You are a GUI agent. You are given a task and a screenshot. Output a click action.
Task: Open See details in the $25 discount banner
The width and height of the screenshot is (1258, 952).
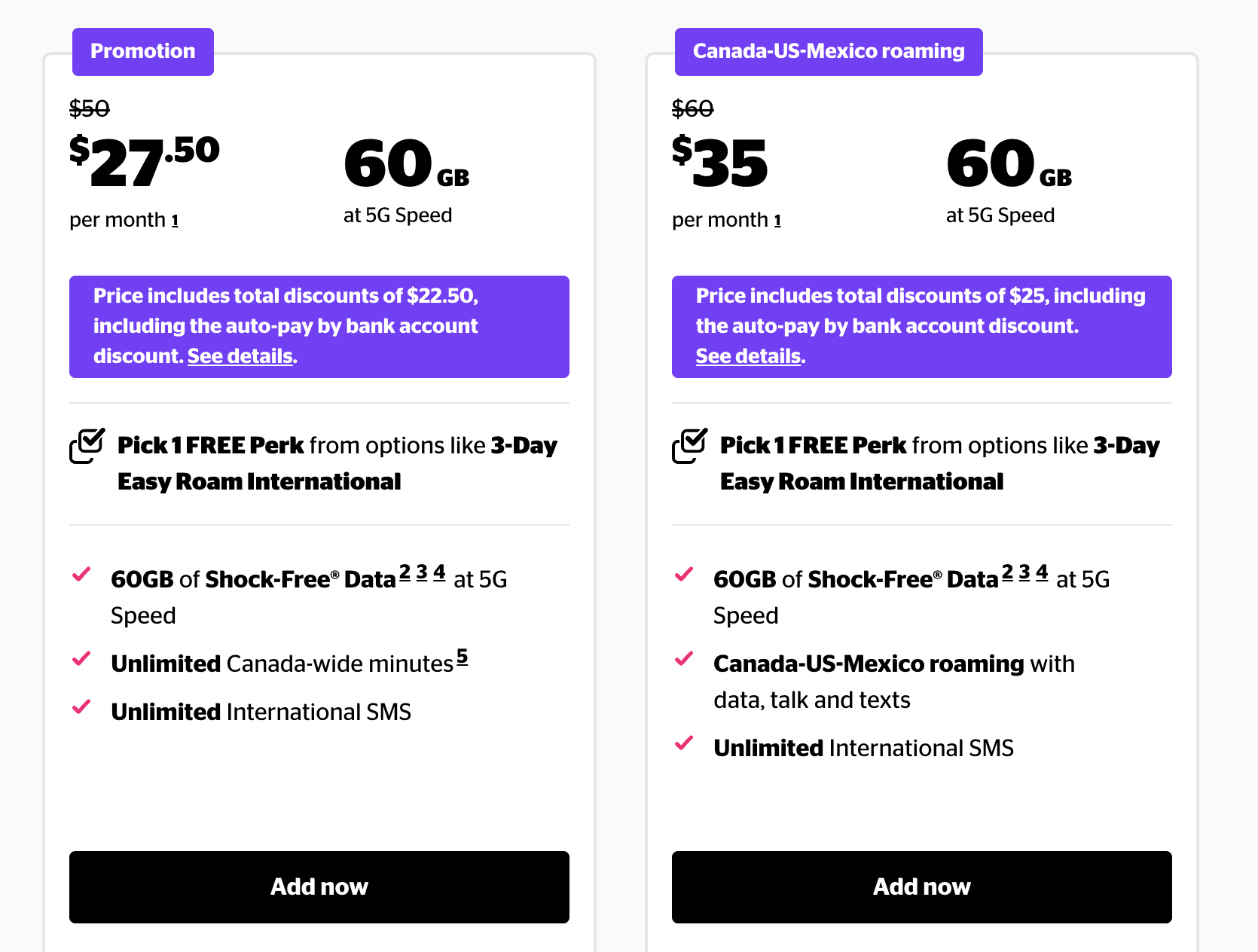[x=748, y=356]
